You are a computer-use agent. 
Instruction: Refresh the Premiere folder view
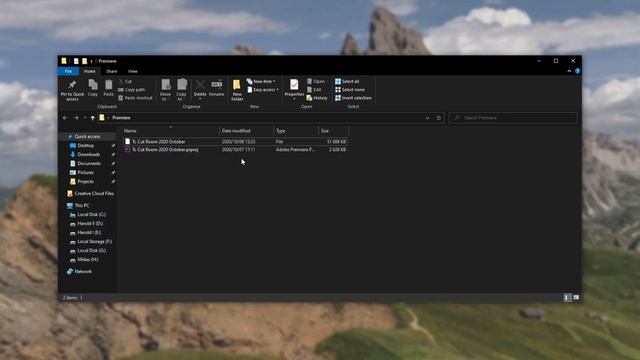click(439, 118)
